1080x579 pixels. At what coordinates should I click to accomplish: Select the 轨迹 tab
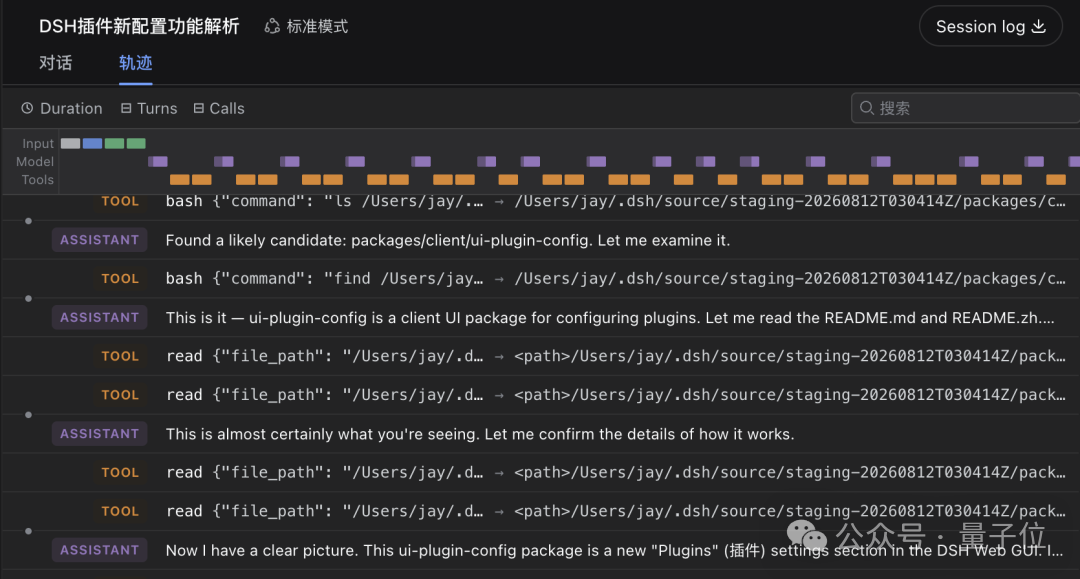[x=136, y=63]
